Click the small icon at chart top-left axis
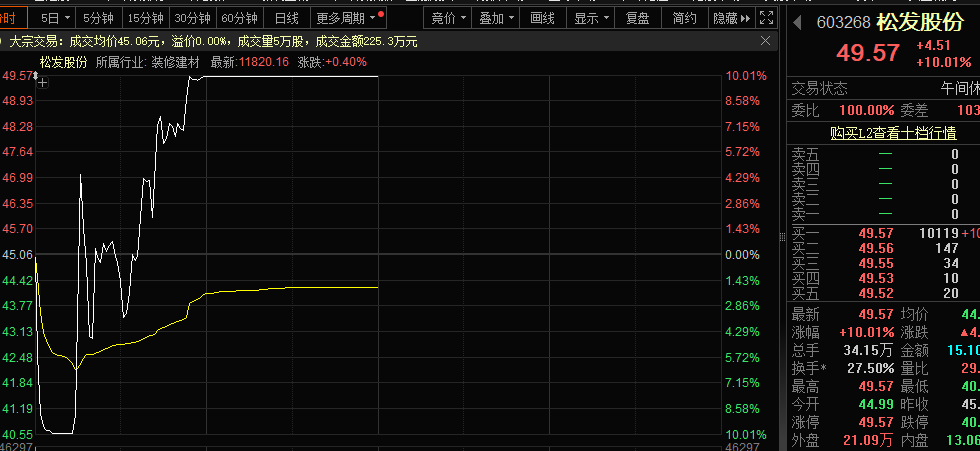 pos(40,84)
